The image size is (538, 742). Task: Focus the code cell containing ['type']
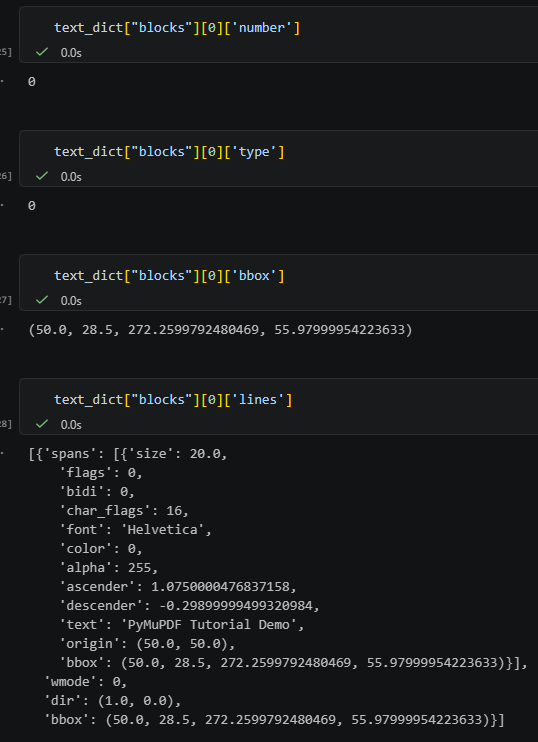[x=279, y=159]
